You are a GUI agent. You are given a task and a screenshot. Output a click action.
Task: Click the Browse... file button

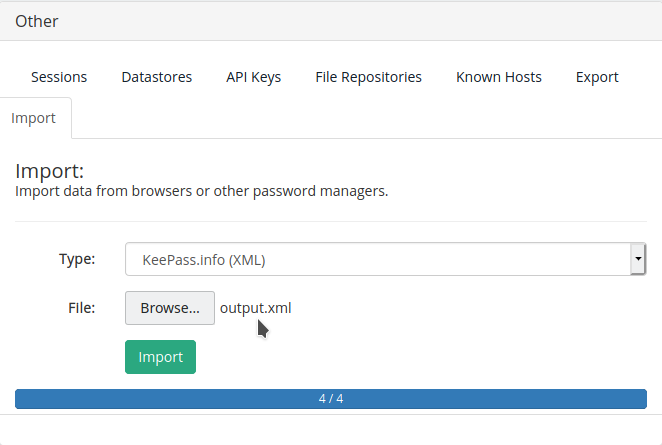(x=170, y=308)
